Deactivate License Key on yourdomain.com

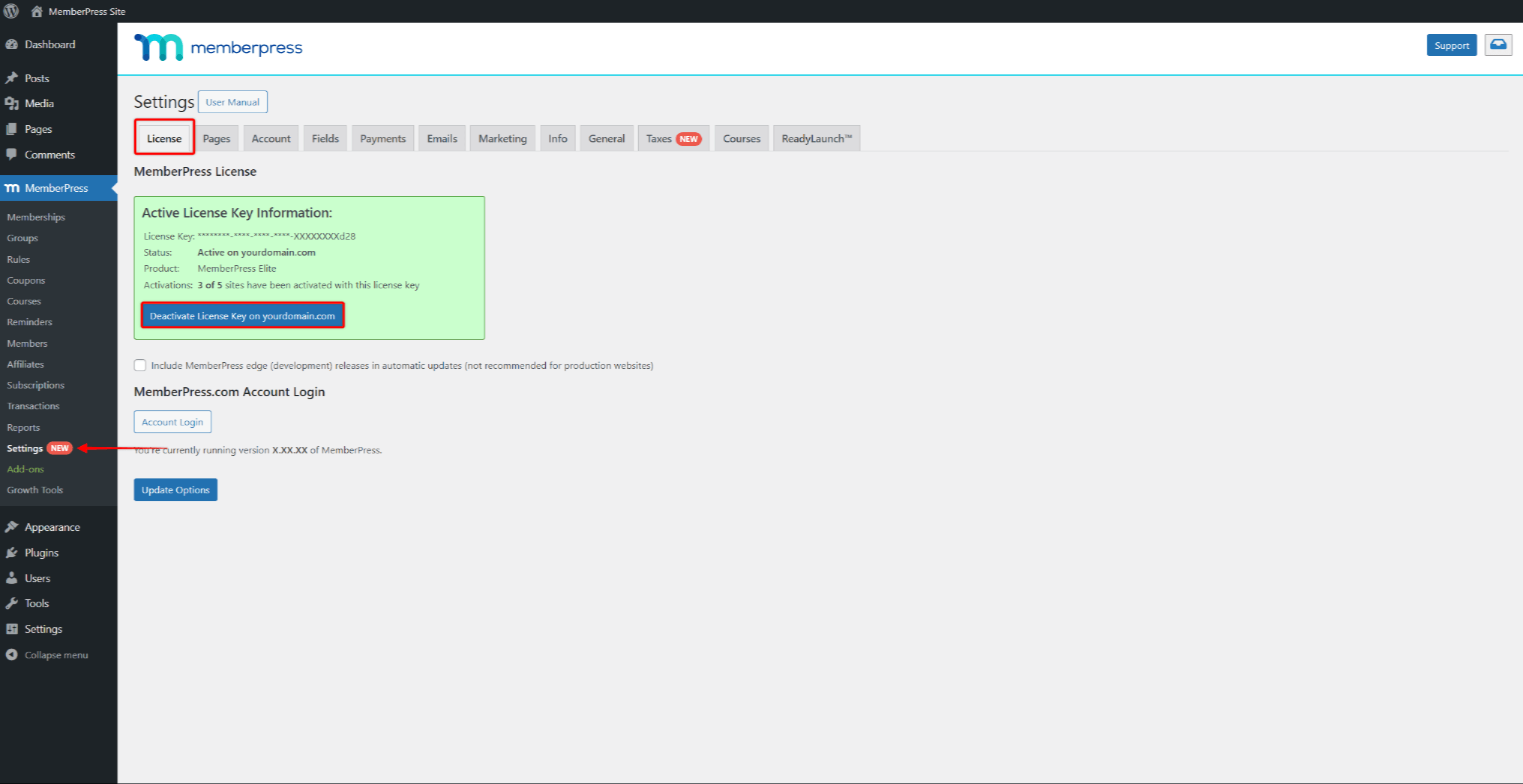(243, 316)
